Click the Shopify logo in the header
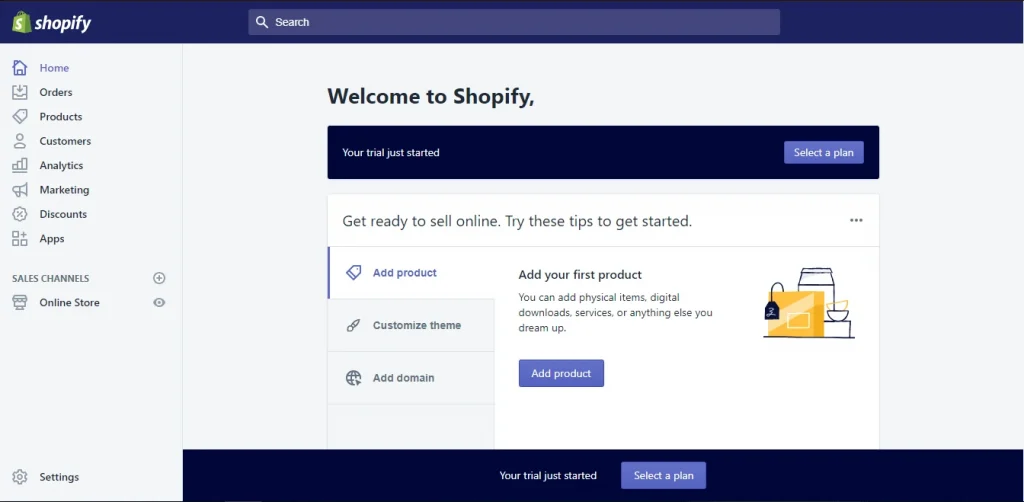This screenshot has height=502, width=1024. tap(52, 22)
